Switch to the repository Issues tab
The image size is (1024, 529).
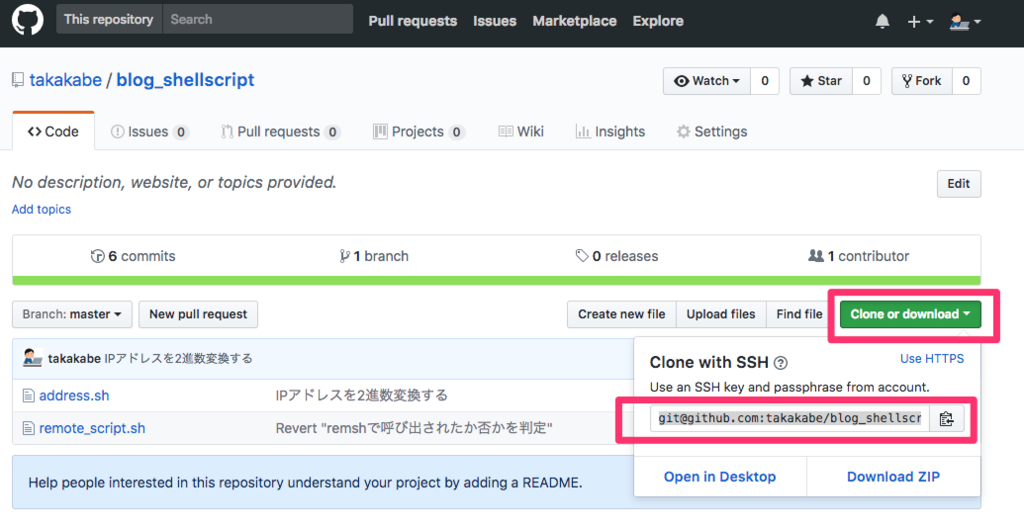(x=150, y=132)
